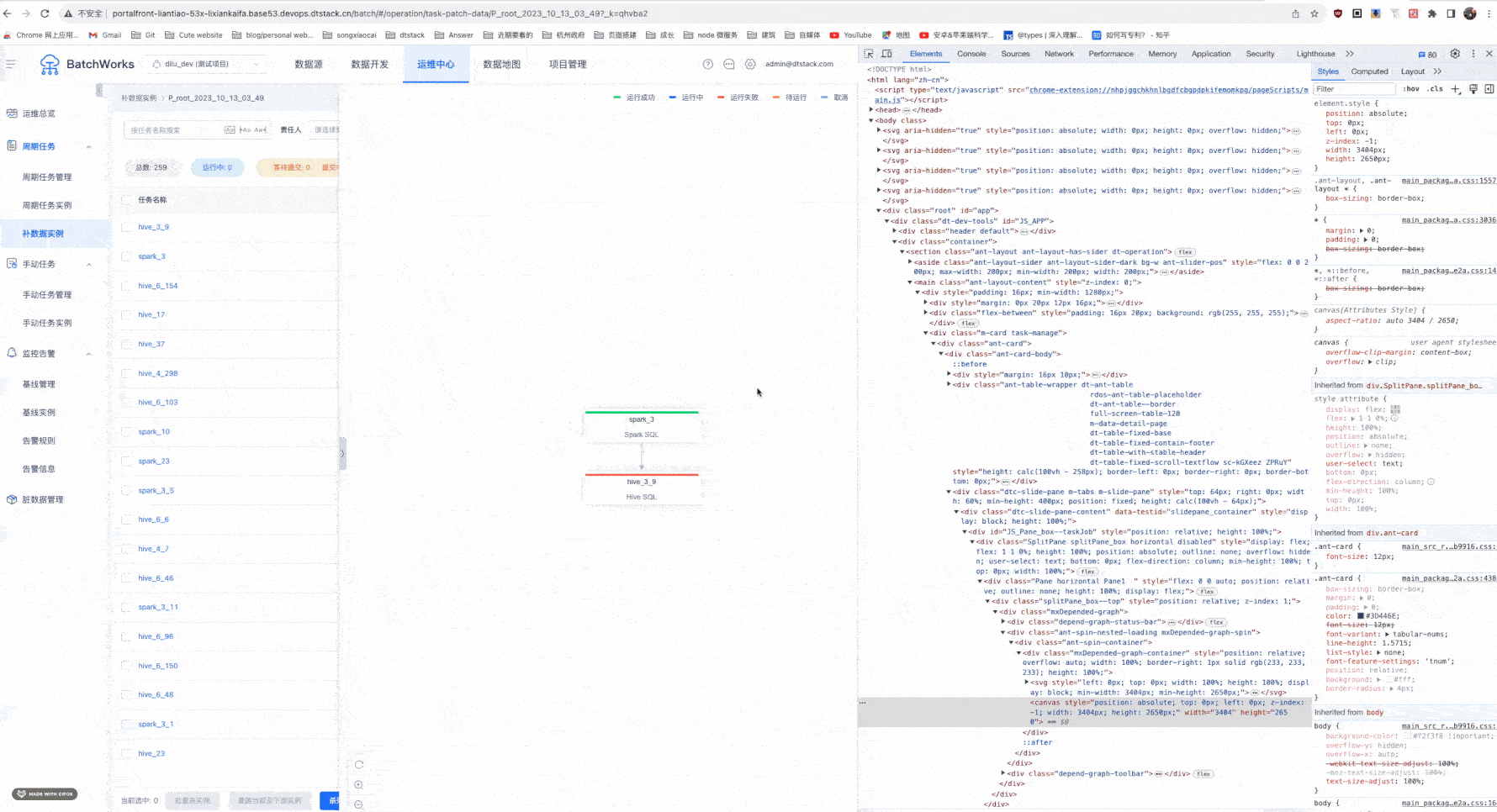Collapse the 周期任务 sidebar group
Screen dimensions: 1497x812
click(89, 147)
